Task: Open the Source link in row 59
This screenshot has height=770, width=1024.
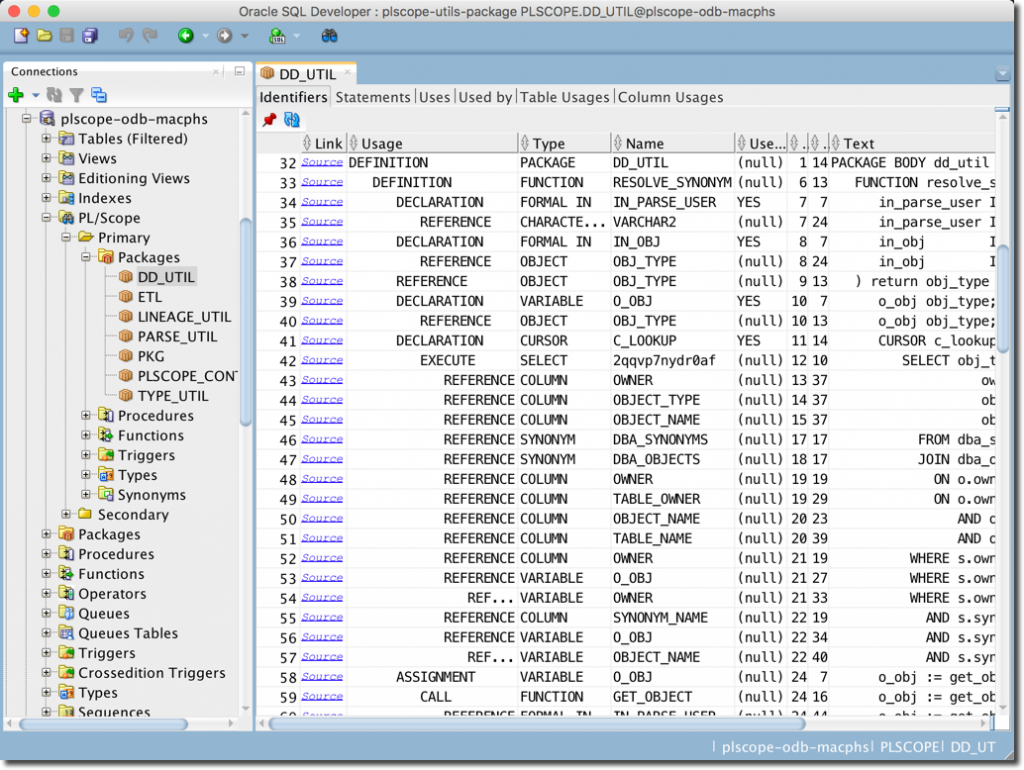Action: [322, 696]
